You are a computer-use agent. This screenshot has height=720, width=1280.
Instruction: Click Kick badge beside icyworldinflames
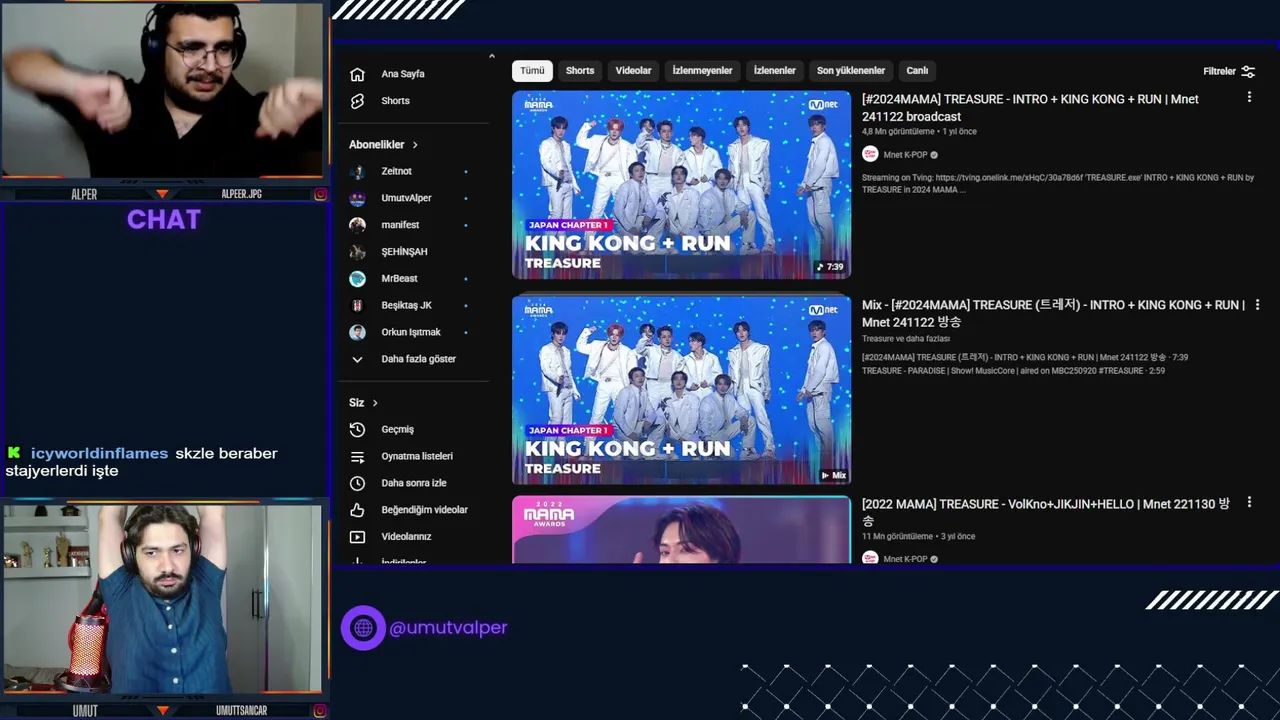coord(14,453)
